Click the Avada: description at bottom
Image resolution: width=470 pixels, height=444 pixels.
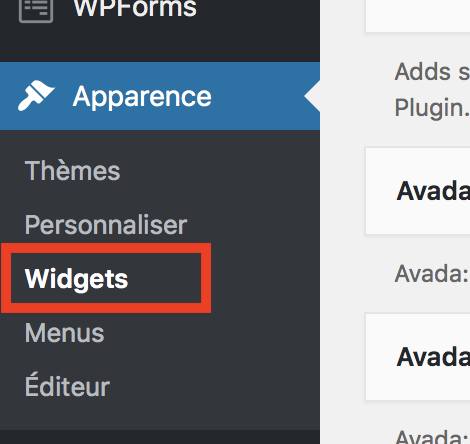pyautogui.click(x=432, y=437)
